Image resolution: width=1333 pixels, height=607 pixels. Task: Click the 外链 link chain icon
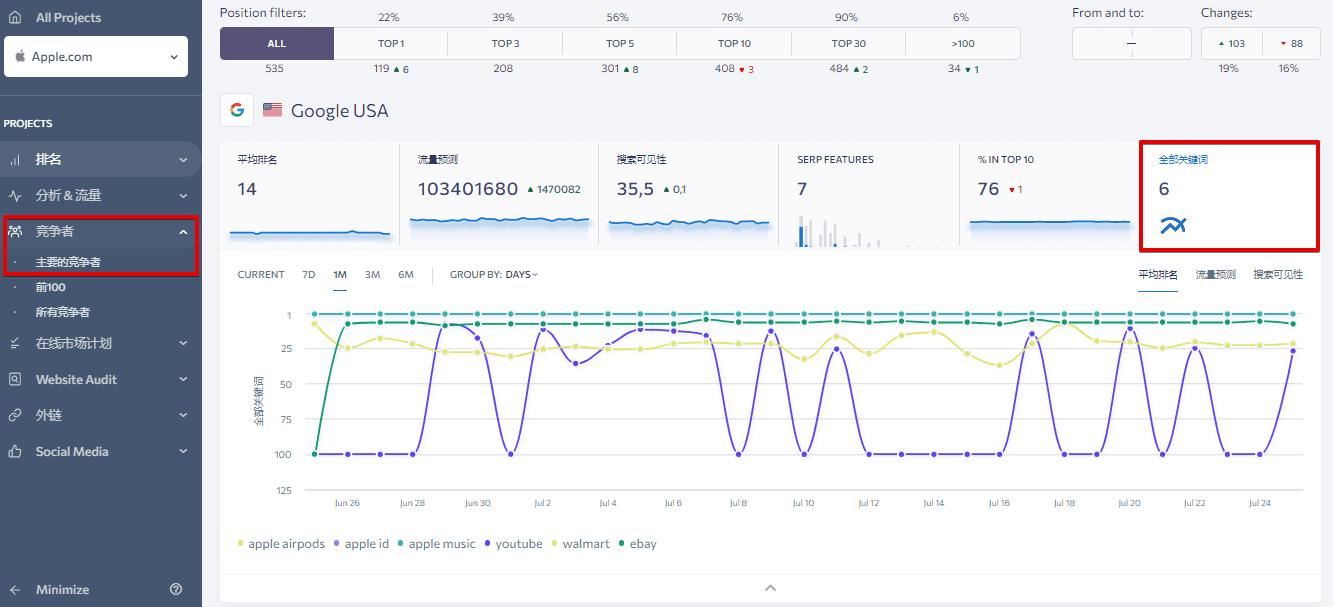tap(15, 415)
